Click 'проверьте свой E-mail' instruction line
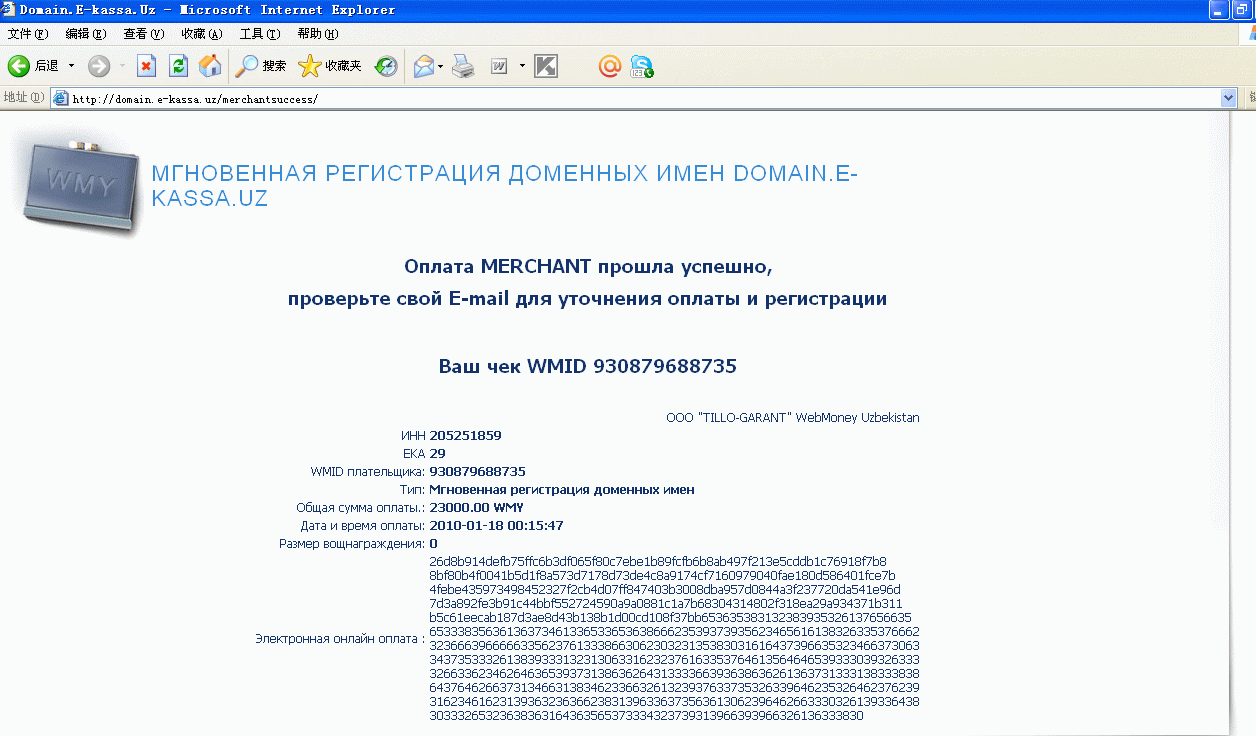The height and width of the screenshot is (736, 1256). coord(587,299)
